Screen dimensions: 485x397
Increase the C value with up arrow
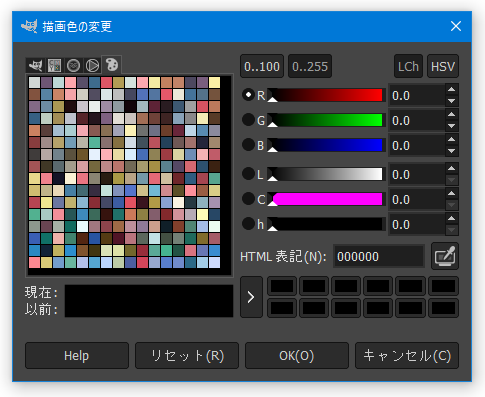pos(452,193)
